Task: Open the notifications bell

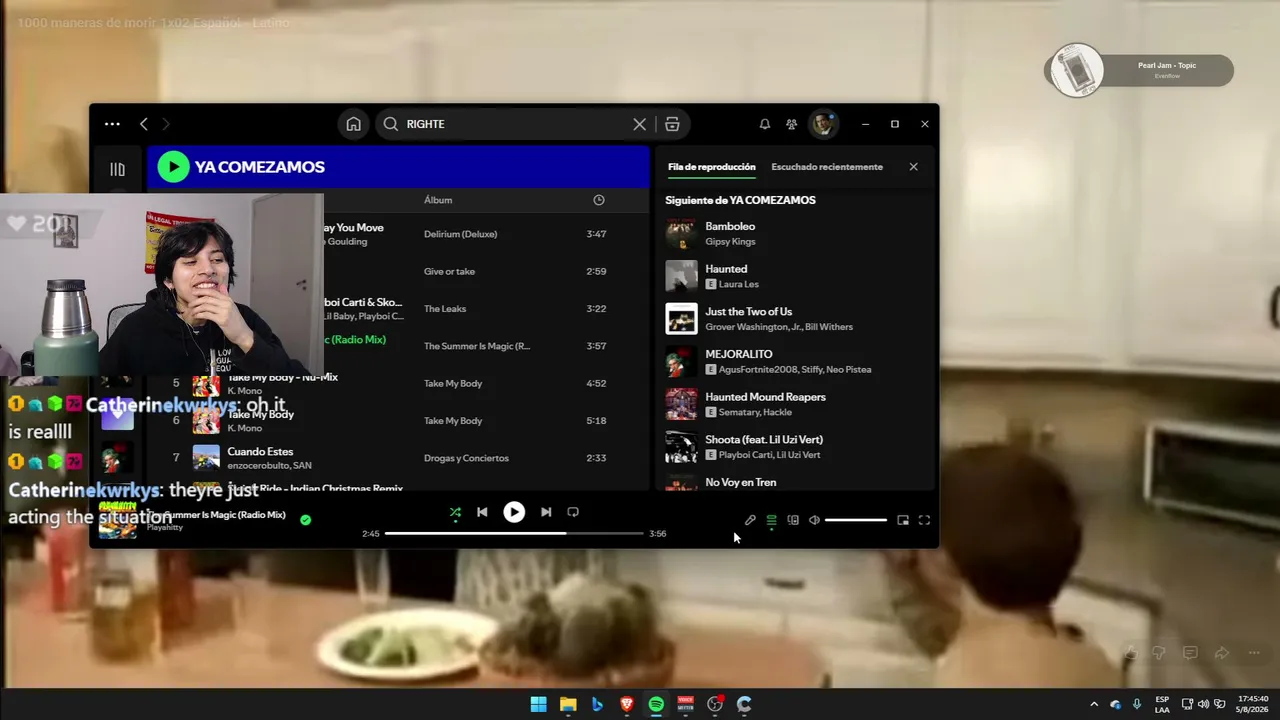Action: pos(764,124)
